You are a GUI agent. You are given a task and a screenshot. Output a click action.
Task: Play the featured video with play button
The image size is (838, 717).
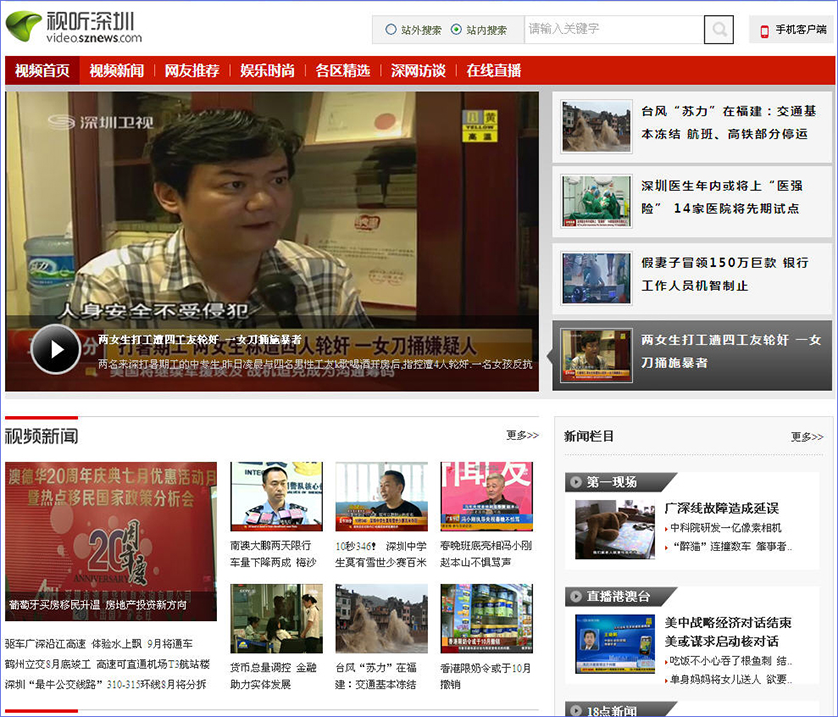55,349
